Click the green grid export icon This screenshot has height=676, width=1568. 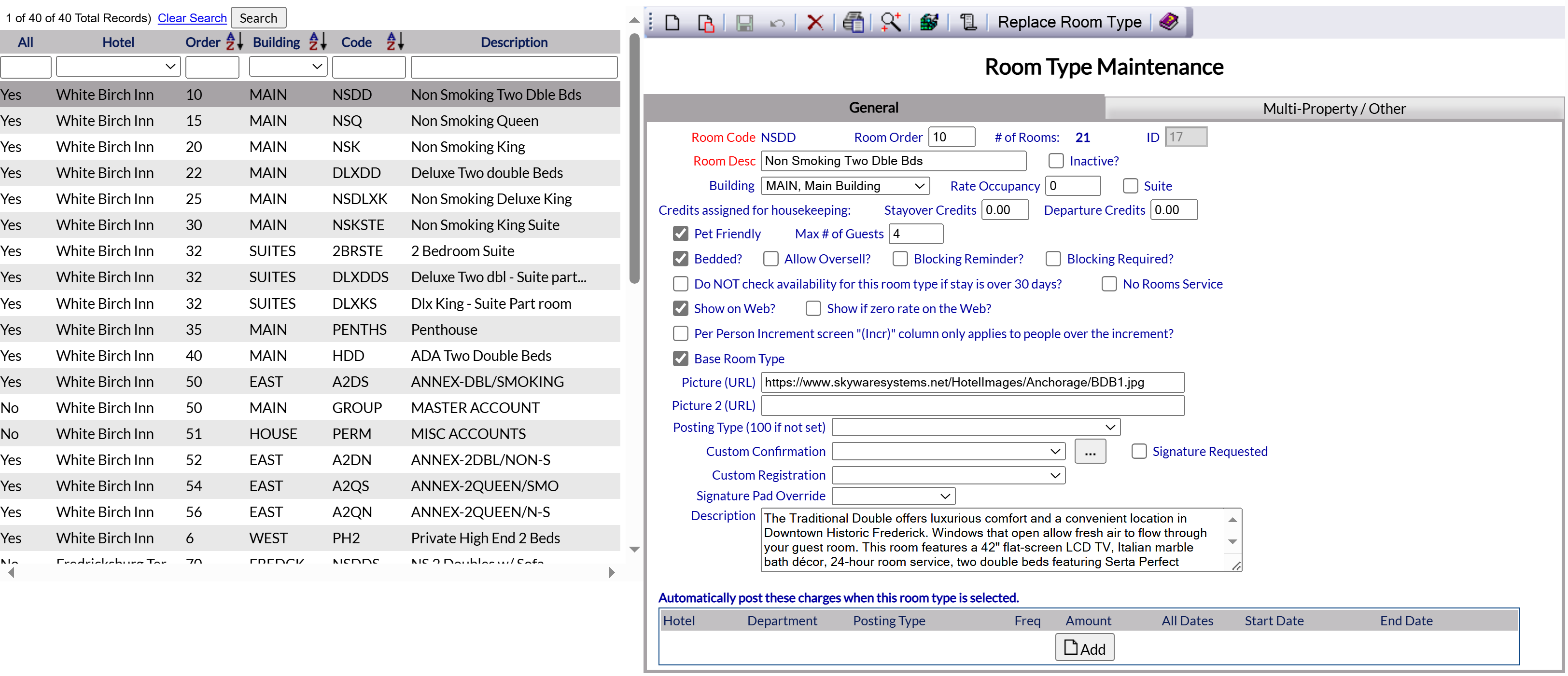(929, 23)
